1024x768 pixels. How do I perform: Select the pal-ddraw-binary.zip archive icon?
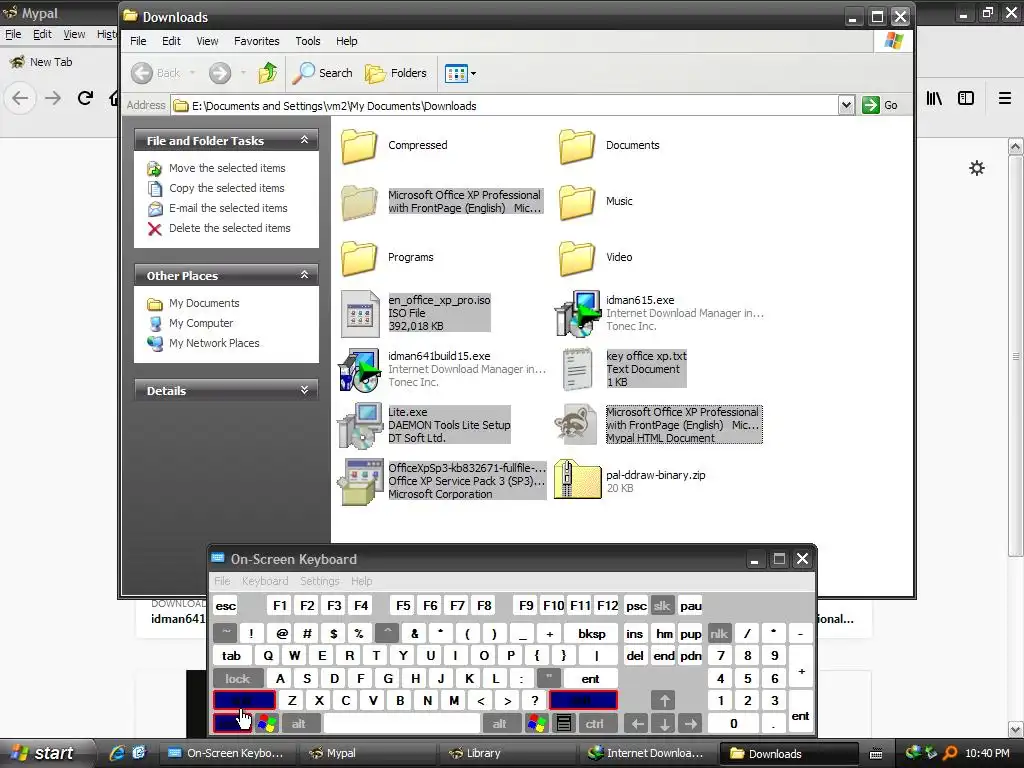(x=577, y=480)
